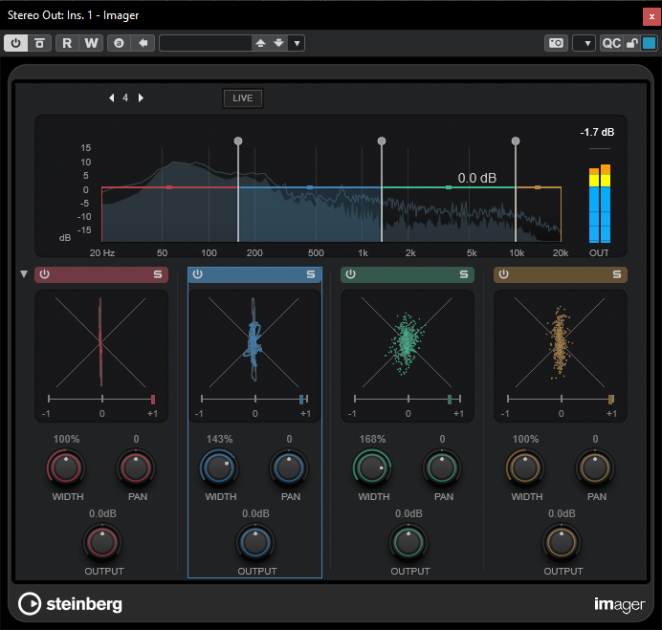Toggle the A/B settings comparison button
This screenshot has height=630, width=662.
(119, 43)
